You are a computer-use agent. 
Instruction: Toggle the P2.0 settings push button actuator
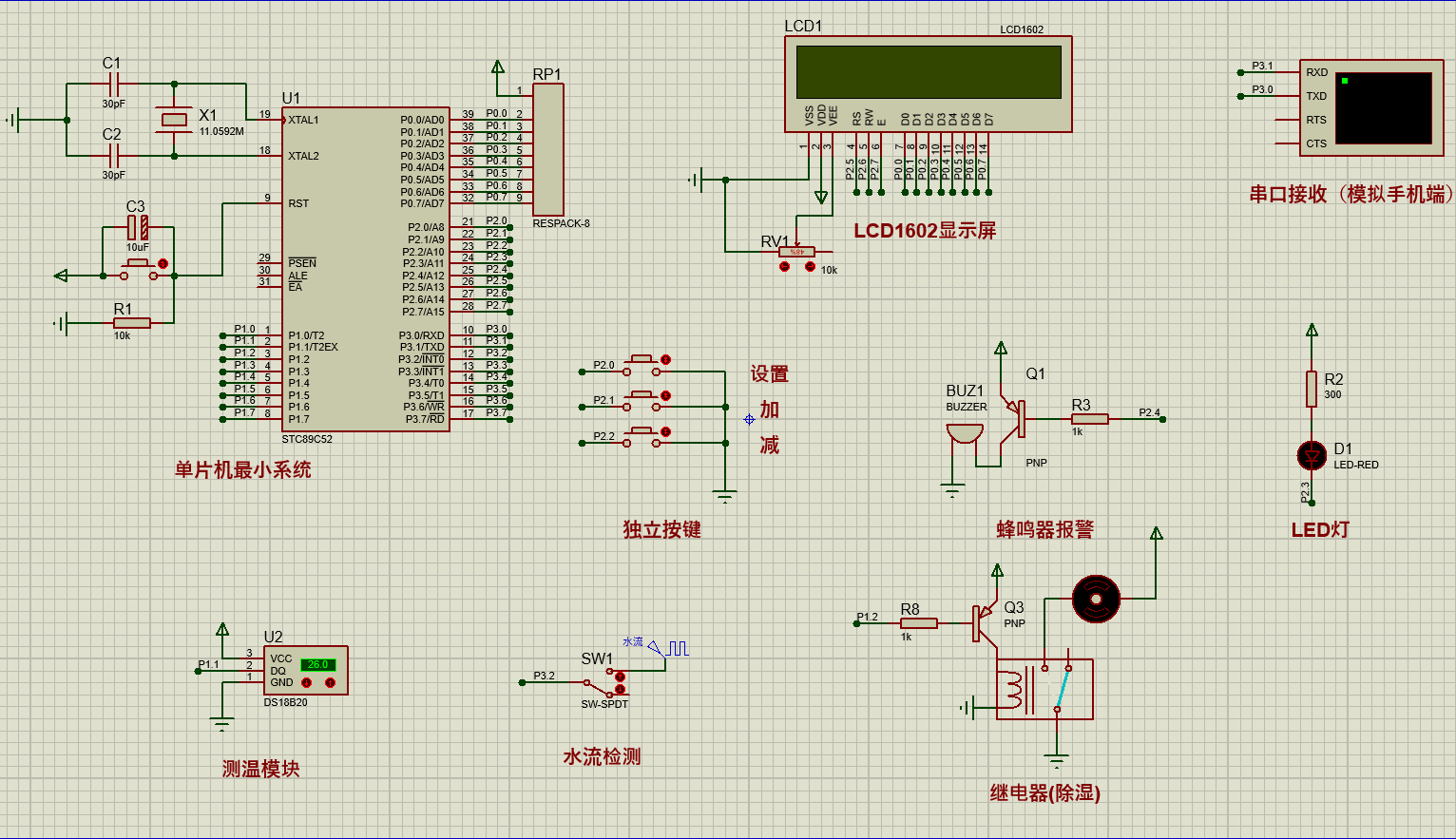pos(665,360)
